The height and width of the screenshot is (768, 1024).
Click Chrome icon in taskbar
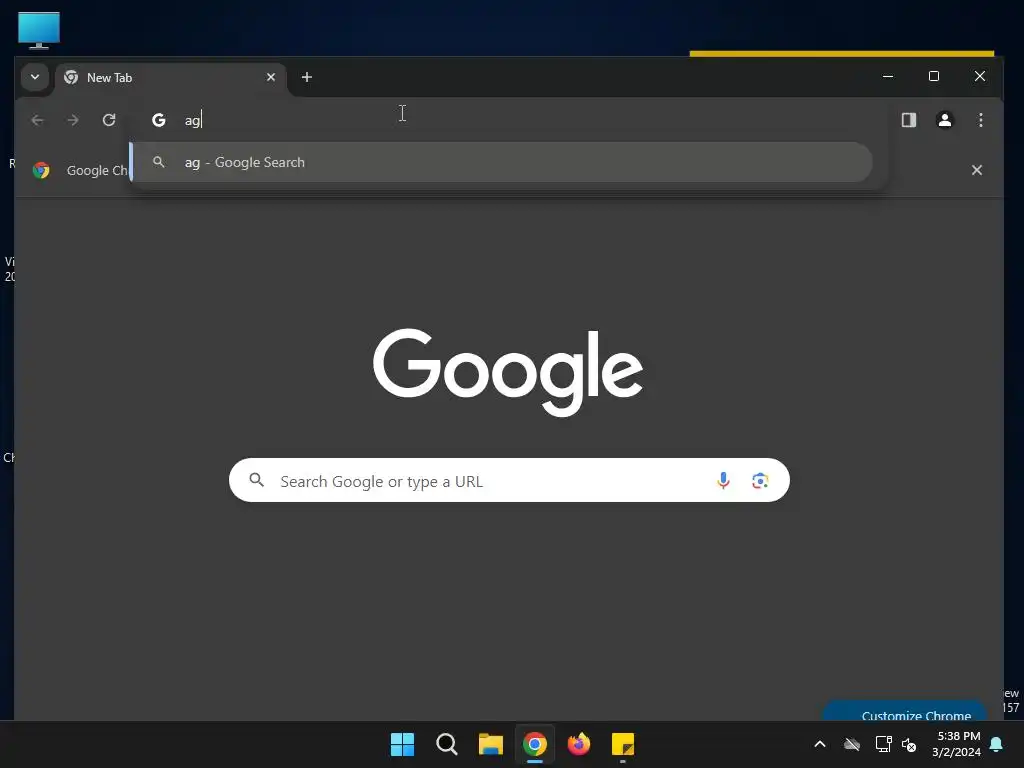click(535, 744)
